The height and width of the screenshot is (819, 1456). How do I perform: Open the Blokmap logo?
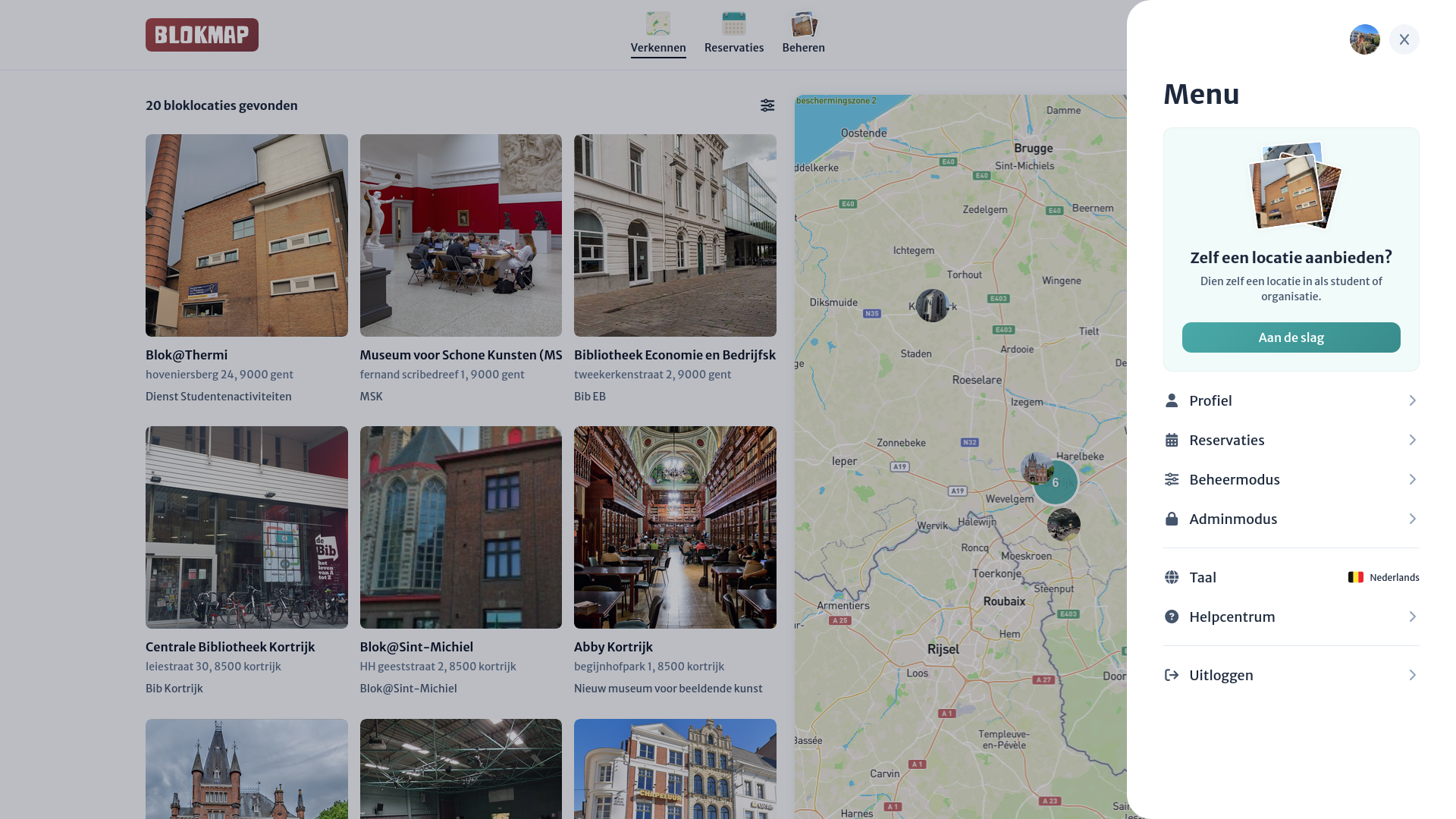[x=202, y=34]
